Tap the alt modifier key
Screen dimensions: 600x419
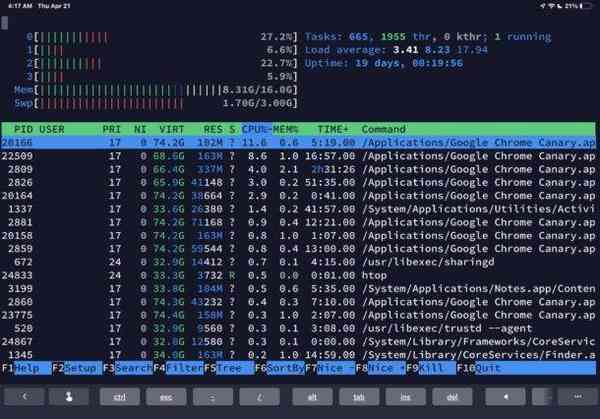coord(312,397)
